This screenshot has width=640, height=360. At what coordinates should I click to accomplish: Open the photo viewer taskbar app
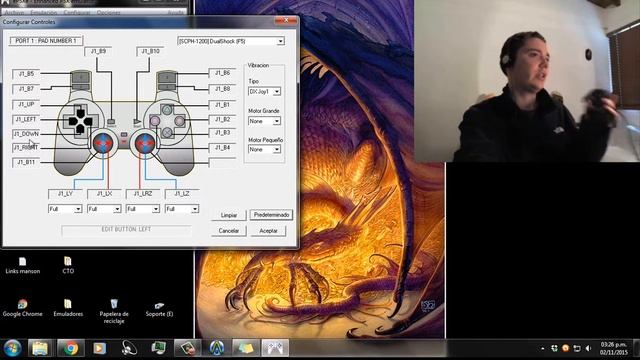coord(187,348)
